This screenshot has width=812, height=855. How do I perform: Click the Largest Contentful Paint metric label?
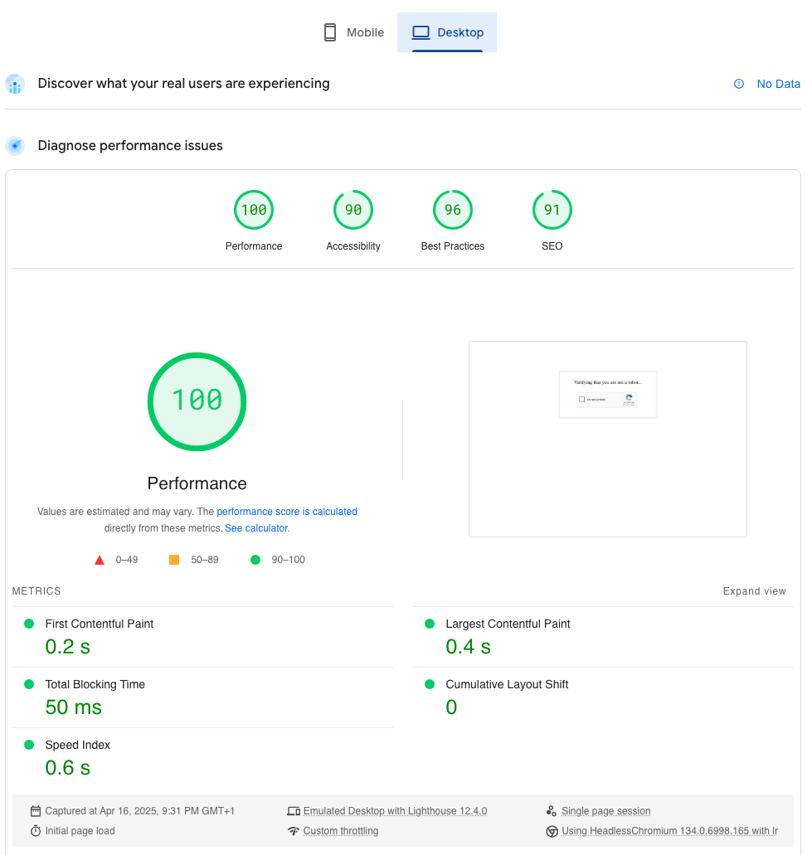coord(508,624)
